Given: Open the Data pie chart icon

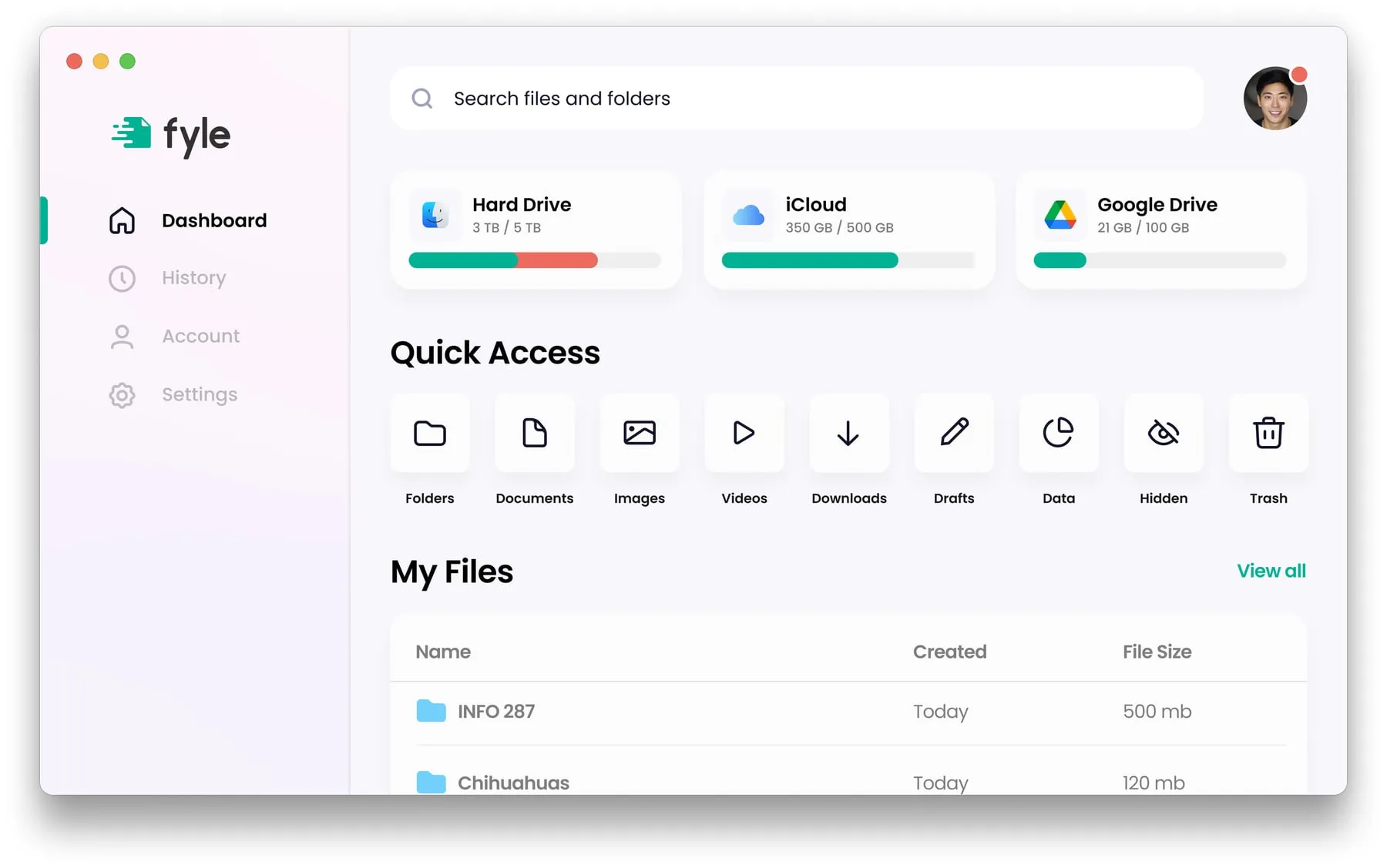Looking at the screenshot, I should click(1059, 433).
